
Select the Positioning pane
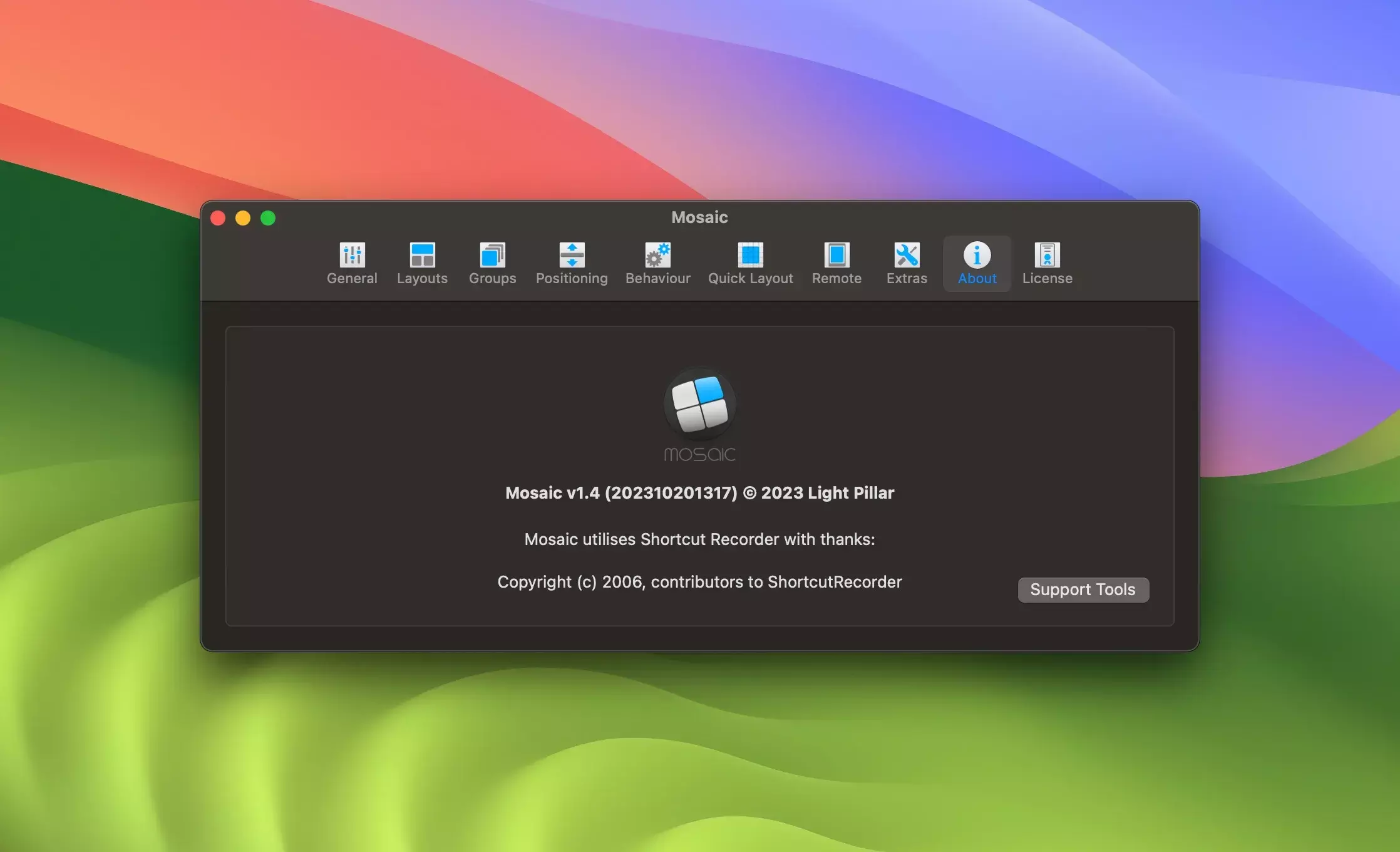point(572,264)
